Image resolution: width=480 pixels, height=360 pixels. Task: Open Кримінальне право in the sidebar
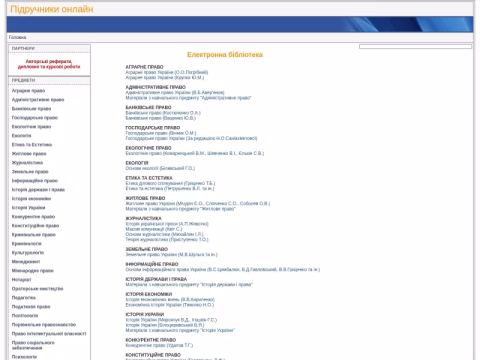pos(34,235)
